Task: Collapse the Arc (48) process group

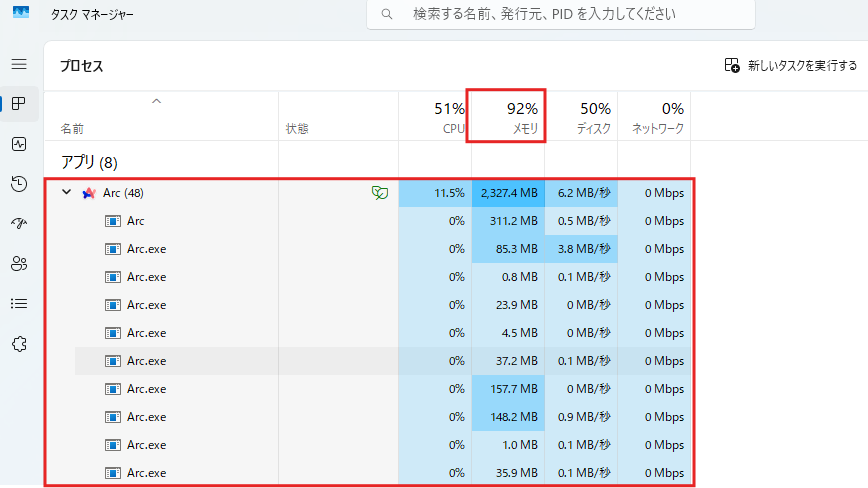Action: click(66, 192)
